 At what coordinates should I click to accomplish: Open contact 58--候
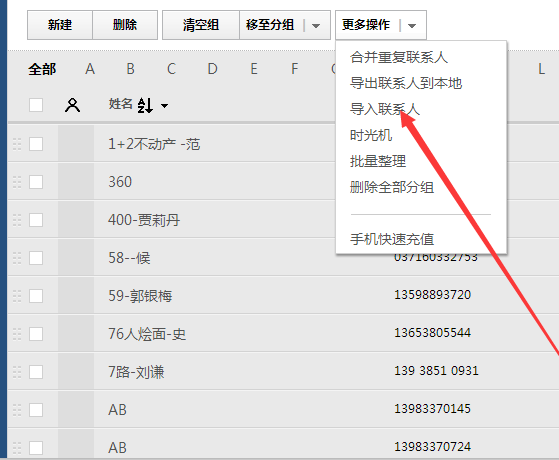[x=129, y=258]
